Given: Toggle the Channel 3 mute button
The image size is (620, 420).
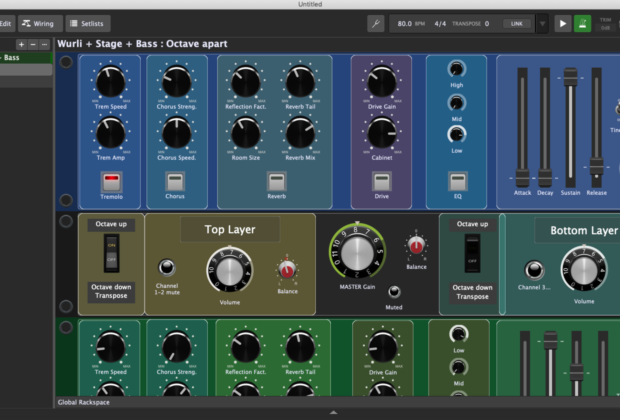Looking at the screenshot, I should click(x=534, y=271).
